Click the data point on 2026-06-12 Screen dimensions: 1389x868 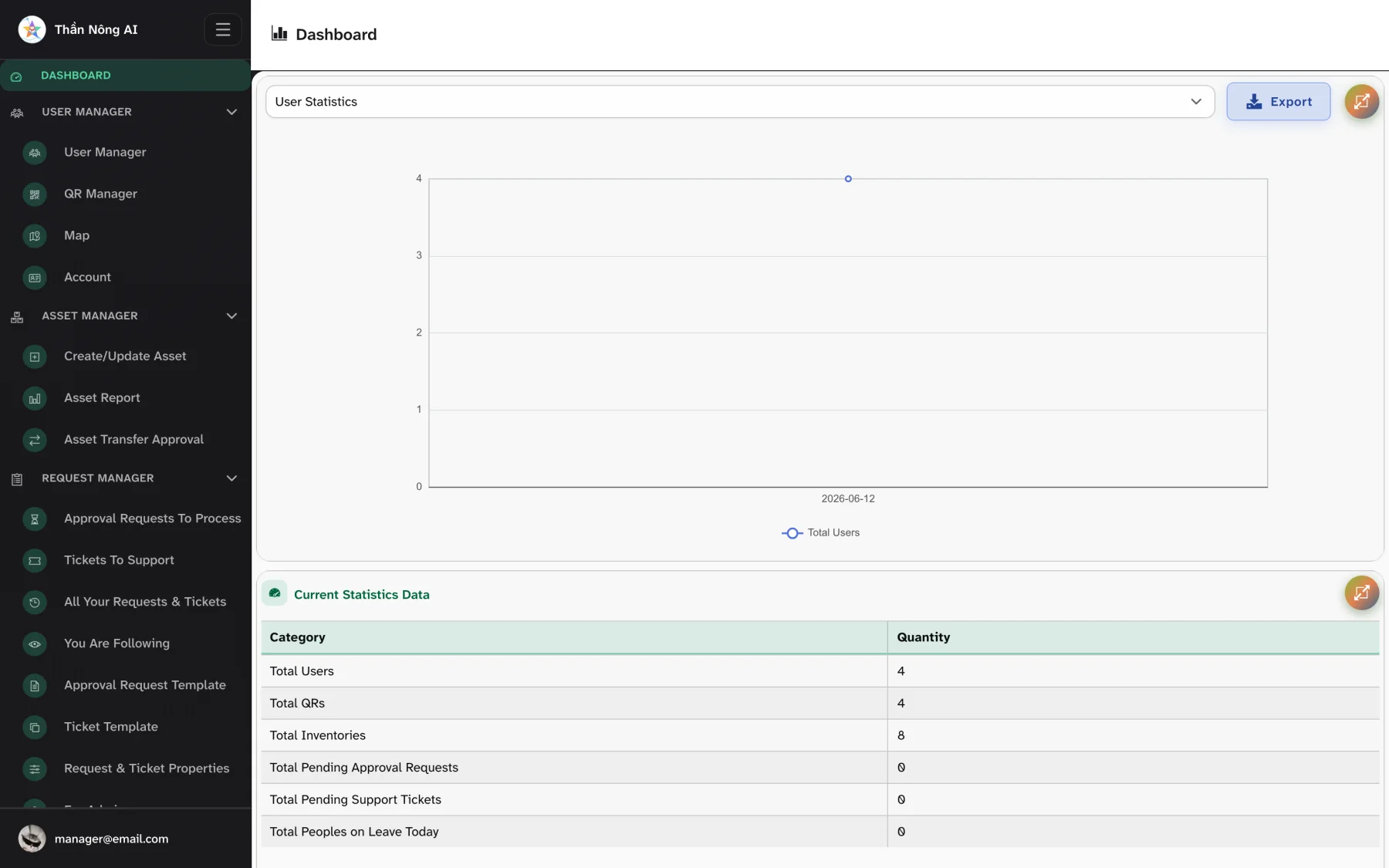(x=848, y=179)
